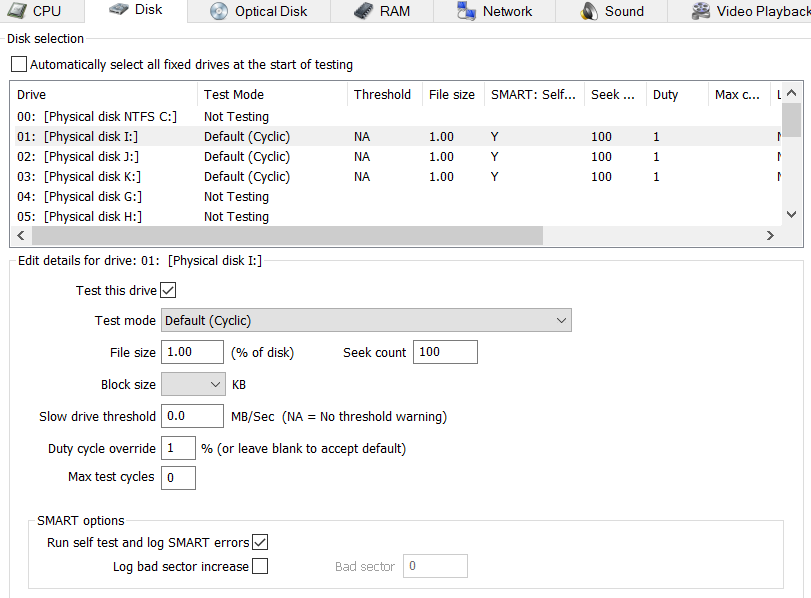Select drive 02: Physical disk J:
Image resolution: width=811 pixels, height=598 pixels.
pos(396,157)
